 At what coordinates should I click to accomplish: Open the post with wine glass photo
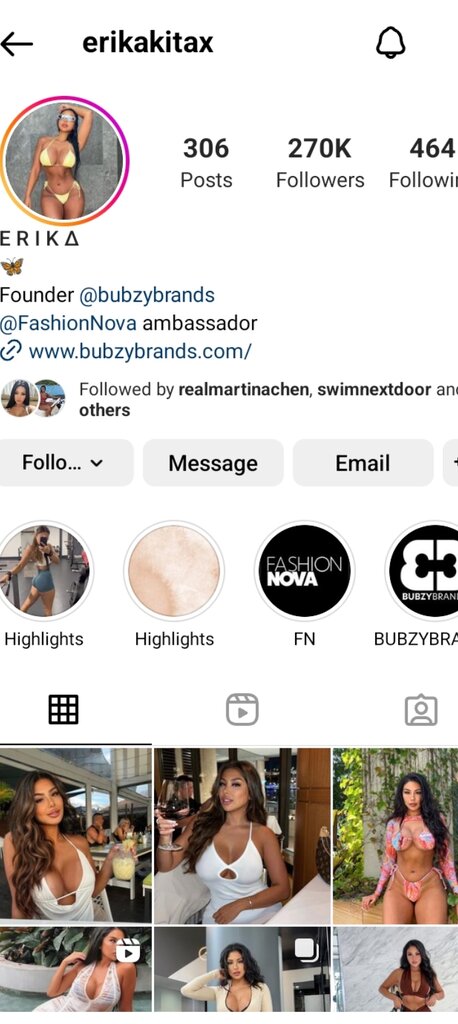(x=242, y=836)
